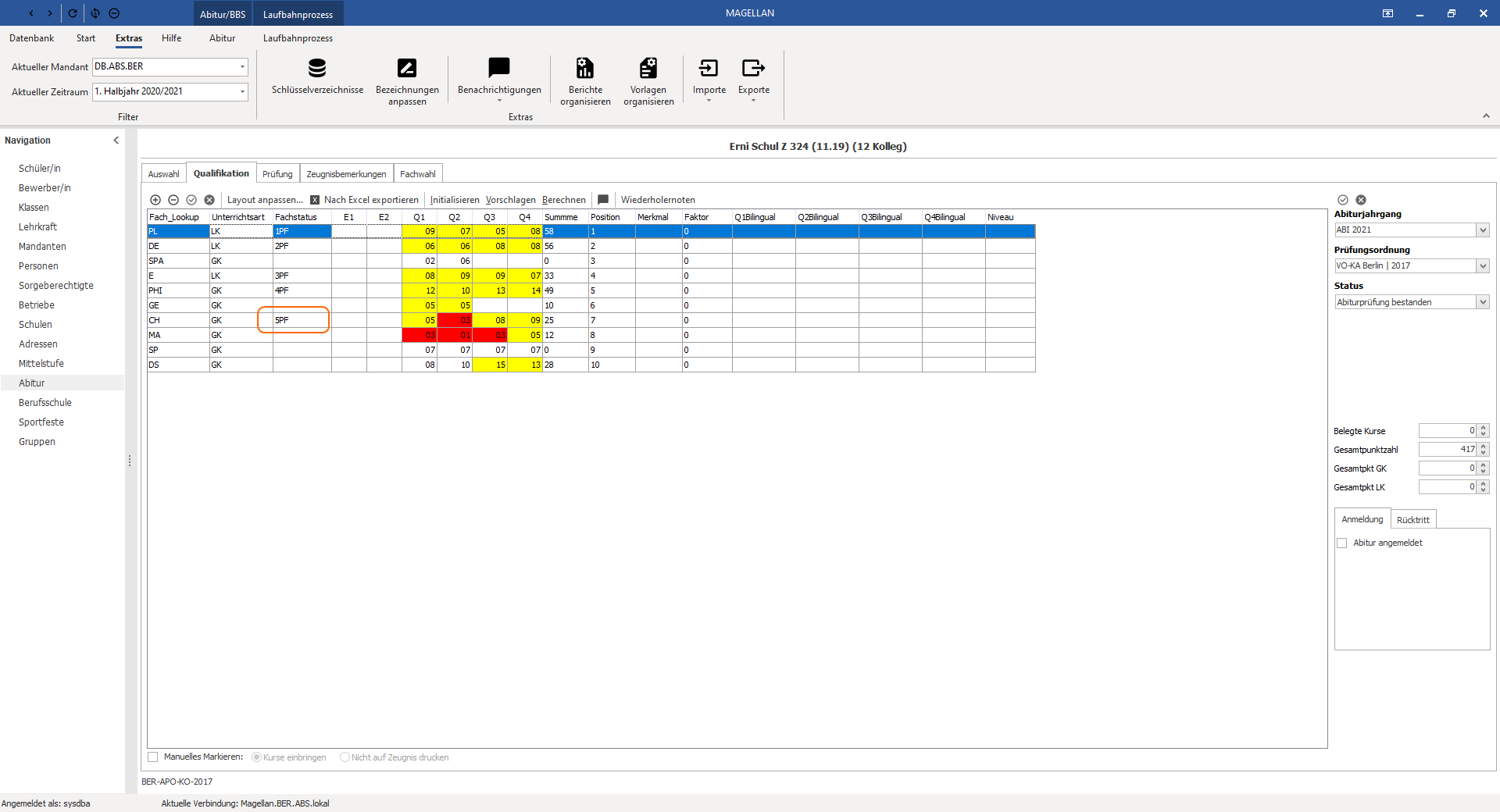Click the Berichte organisieren icon
1500x812 pixels.
(585, 69)
